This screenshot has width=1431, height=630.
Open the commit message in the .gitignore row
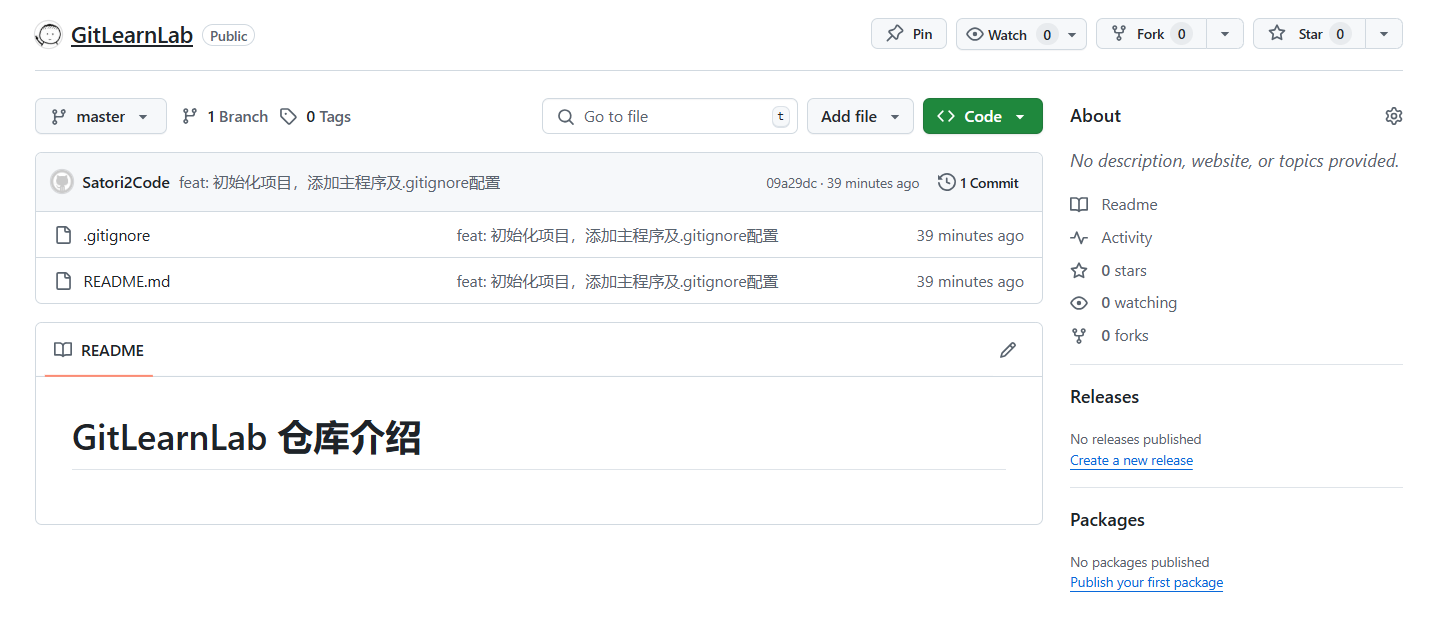point(618,236)
